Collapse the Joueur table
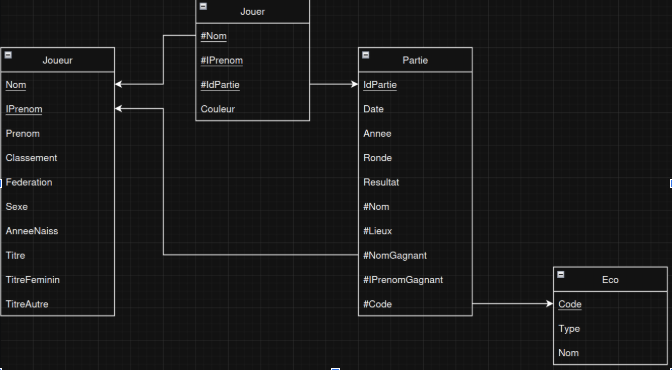672x370 pixels. tap(8, 55)
